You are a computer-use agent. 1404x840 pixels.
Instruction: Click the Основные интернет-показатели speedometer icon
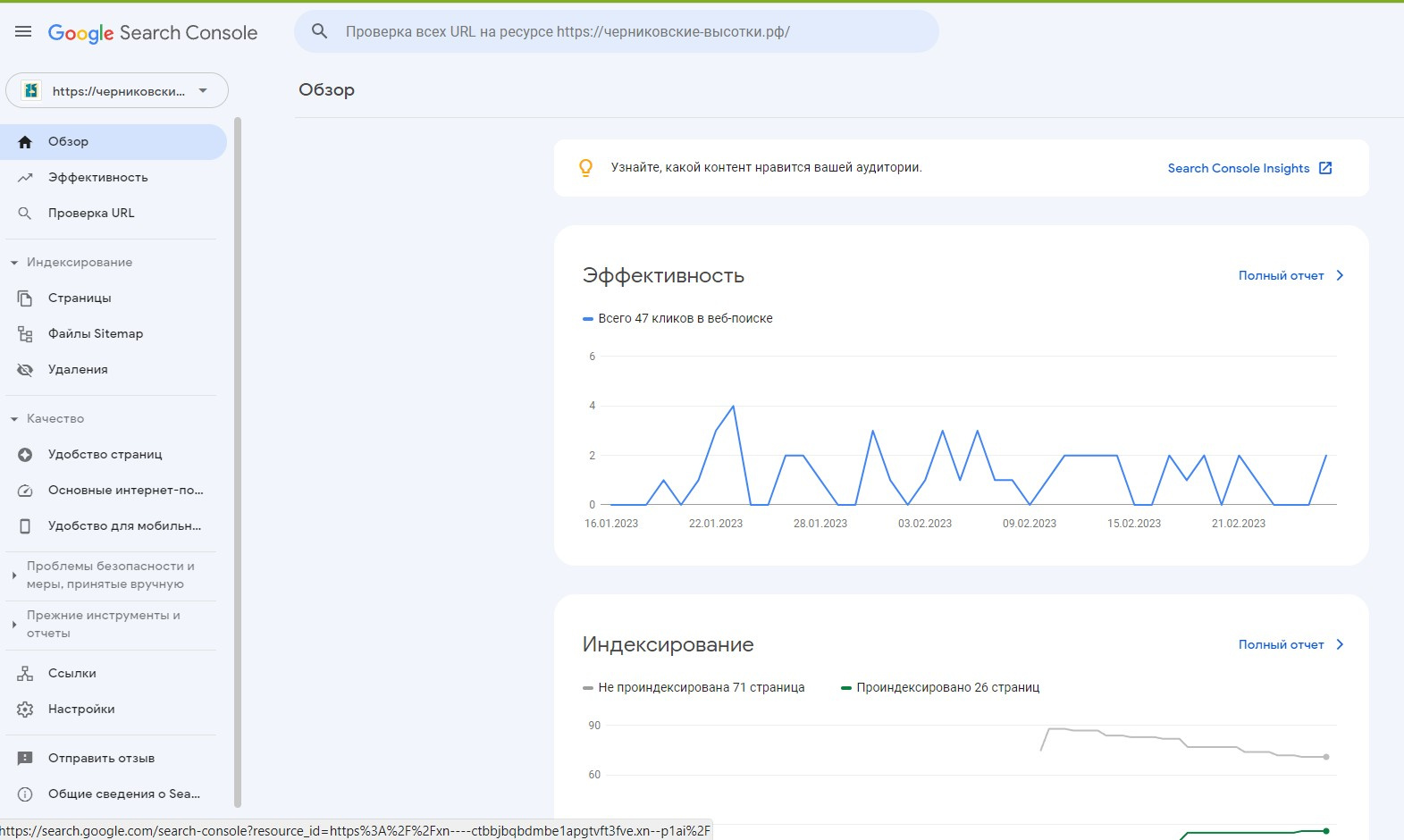click(x=25, y=491)
